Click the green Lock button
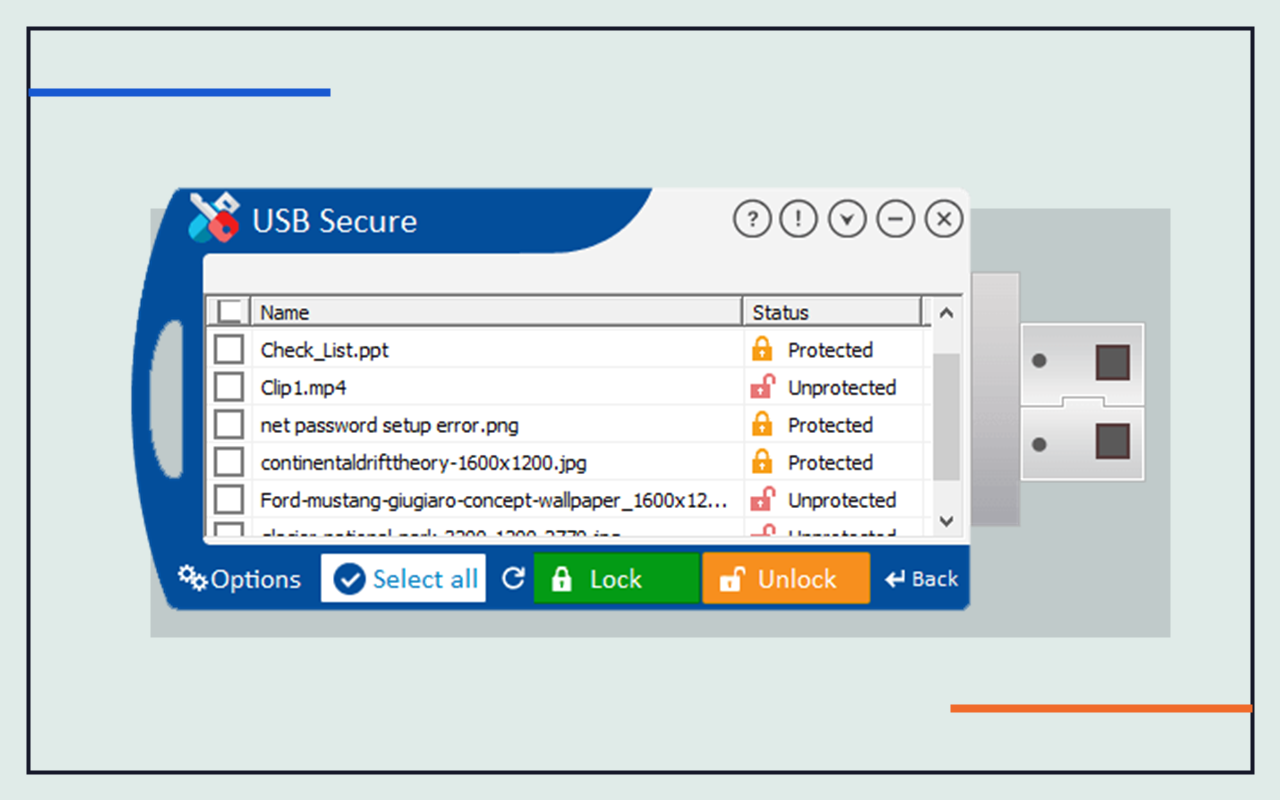 616,579
